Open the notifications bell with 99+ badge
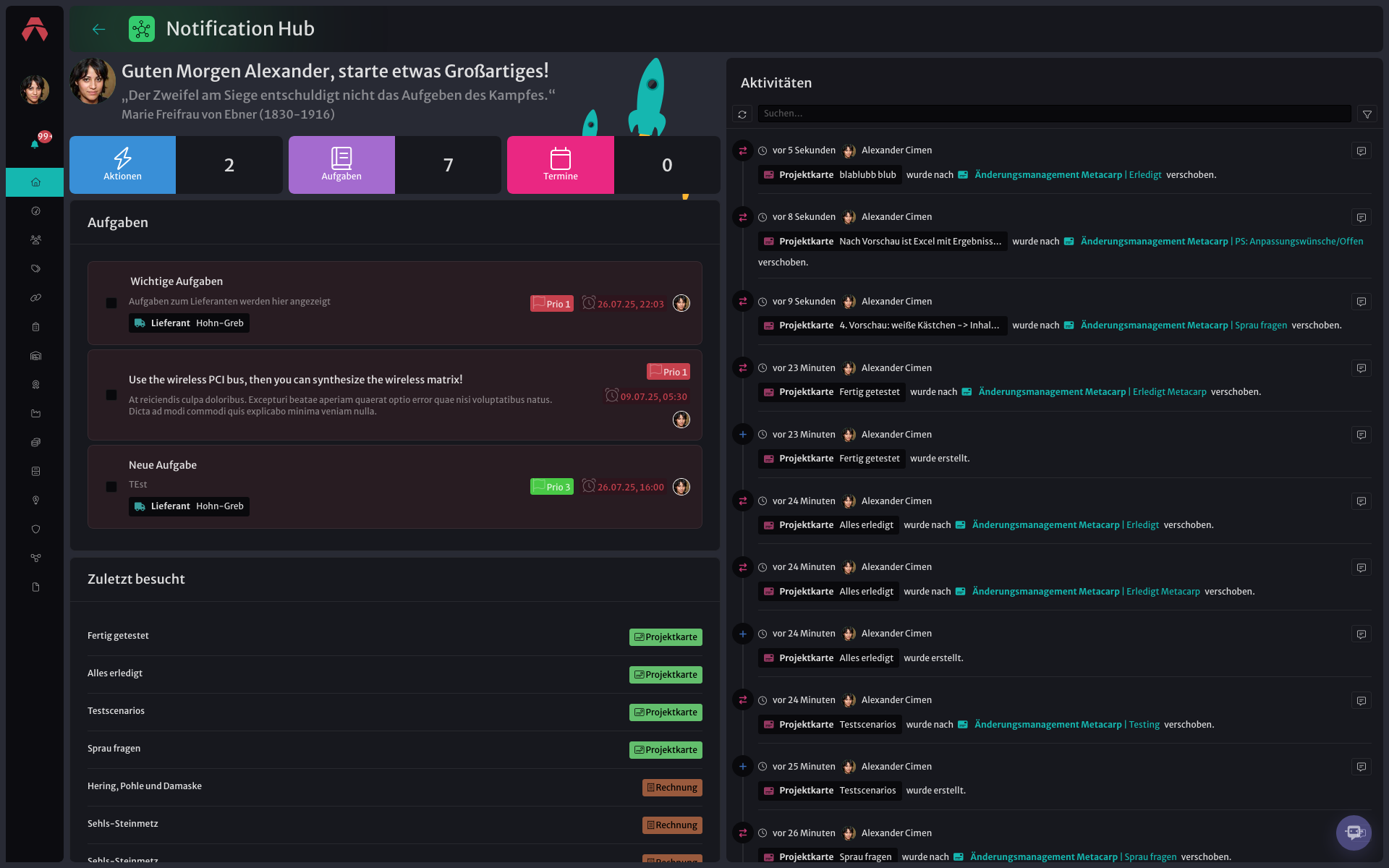This screenshot has width=1389, height=868. pos(35,143)
